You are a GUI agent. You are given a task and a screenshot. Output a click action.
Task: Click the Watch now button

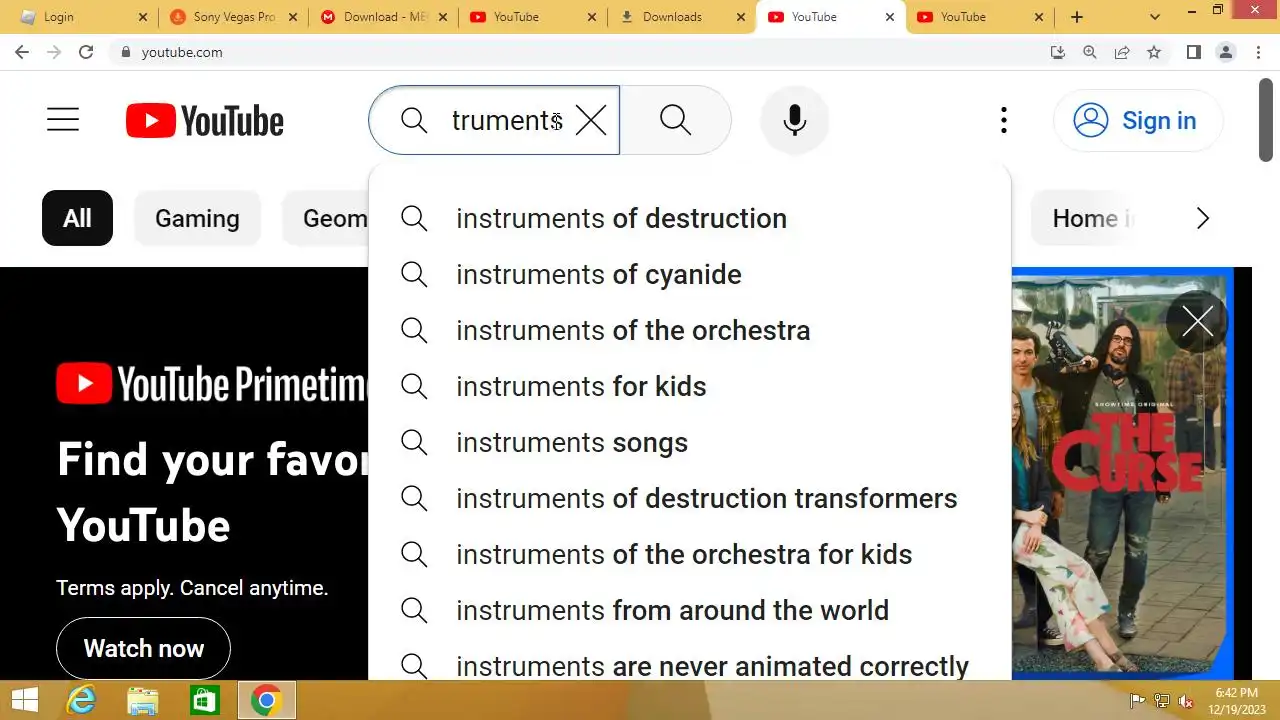pyautogui.click(x=143, y=648)
